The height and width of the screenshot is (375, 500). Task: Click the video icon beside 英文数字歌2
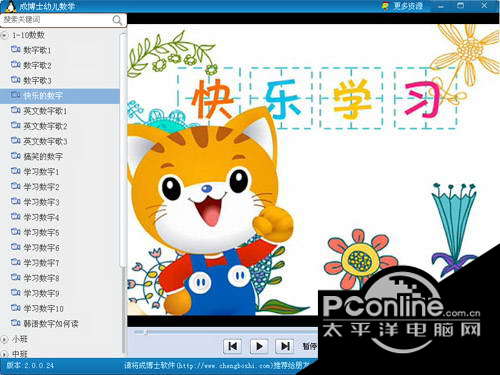tap(16, 126)
